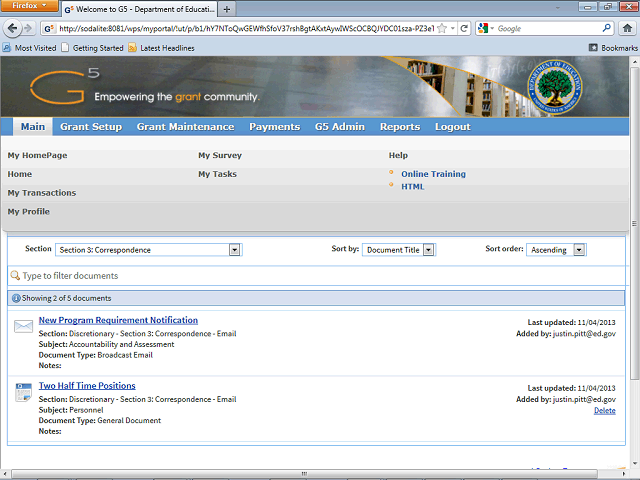Click the horizontal scrollbar thumb
This screenshot has height=480, width=640.
pyautogui.click(x=304, y=474)
